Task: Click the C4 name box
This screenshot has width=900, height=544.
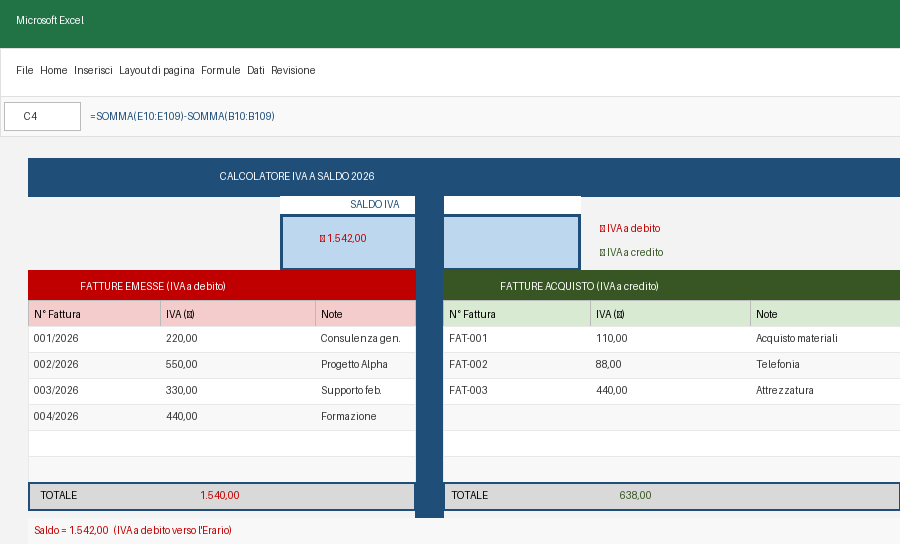Action: tap(42, 116)
